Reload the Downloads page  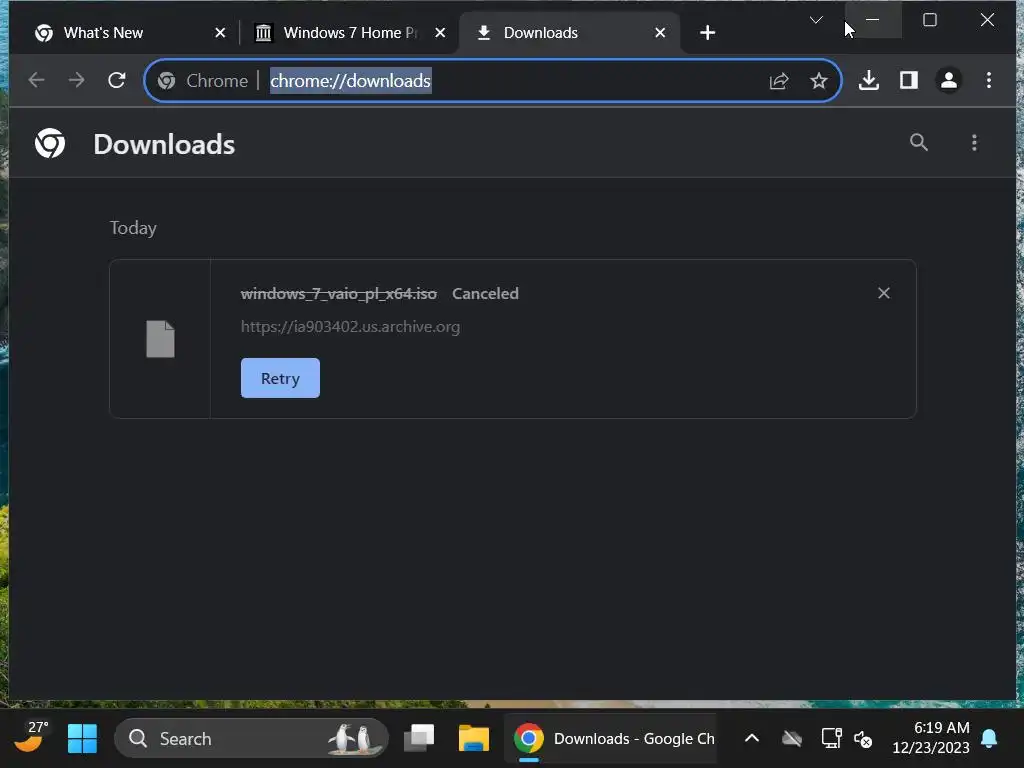[117, 80]
